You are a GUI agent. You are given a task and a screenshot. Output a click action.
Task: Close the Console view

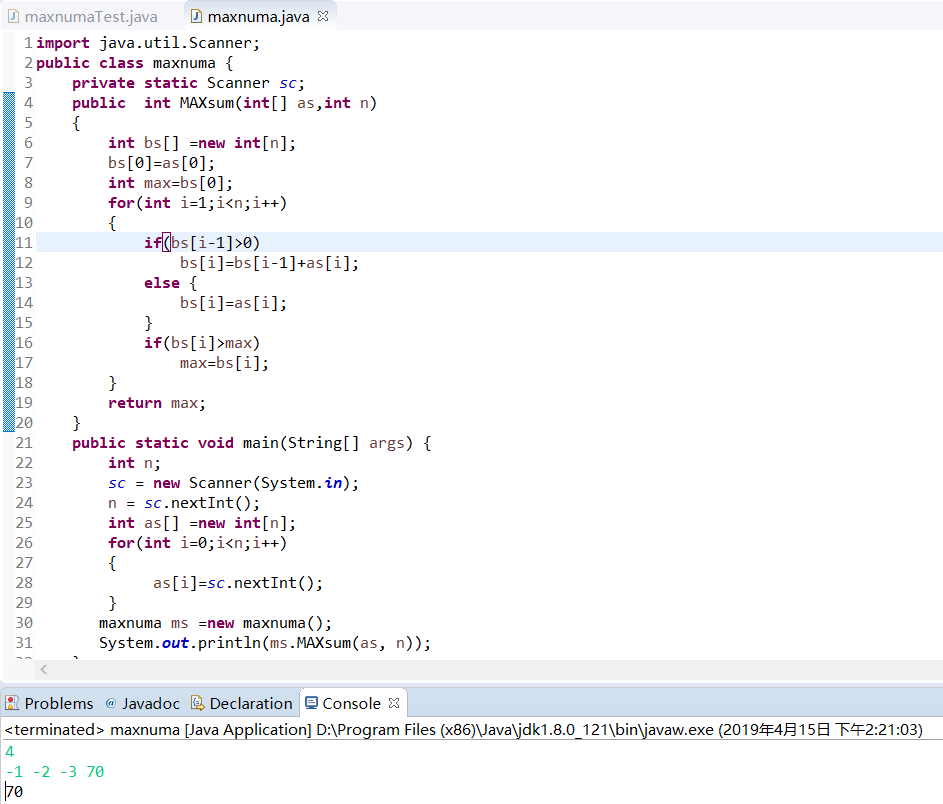(394, 703)
